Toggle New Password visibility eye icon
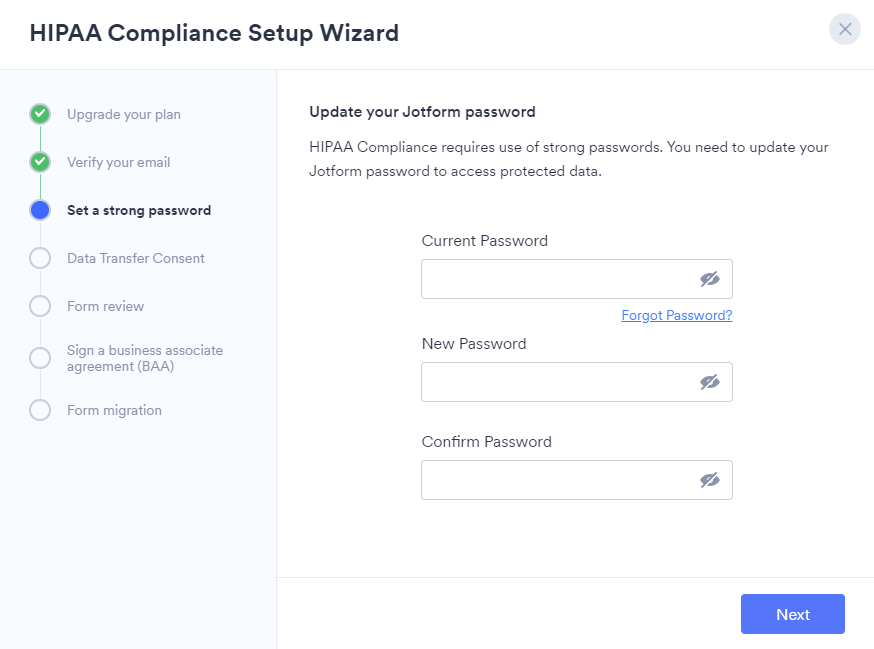Screen dimensions: 874x649 (x=710, y=382)
